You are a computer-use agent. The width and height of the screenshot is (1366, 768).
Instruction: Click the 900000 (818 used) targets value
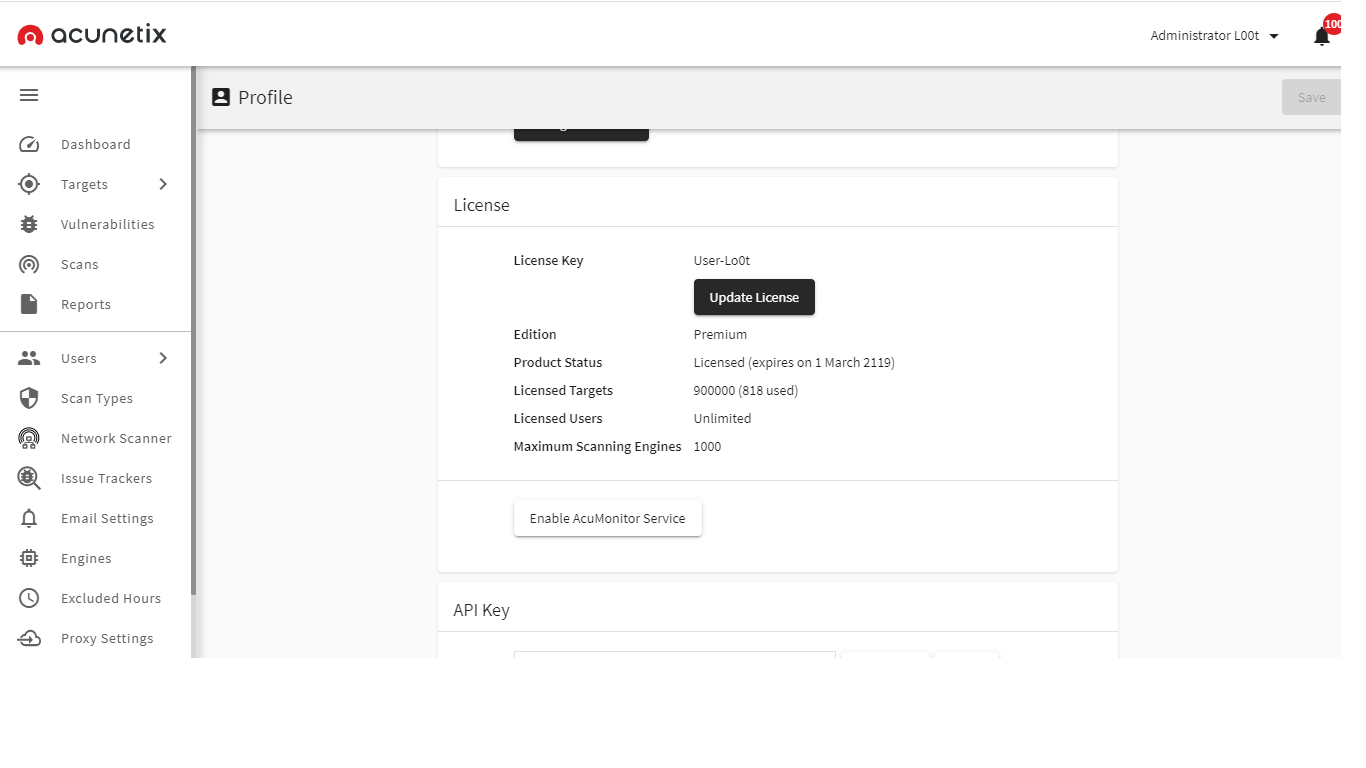(x=746, y=390)
